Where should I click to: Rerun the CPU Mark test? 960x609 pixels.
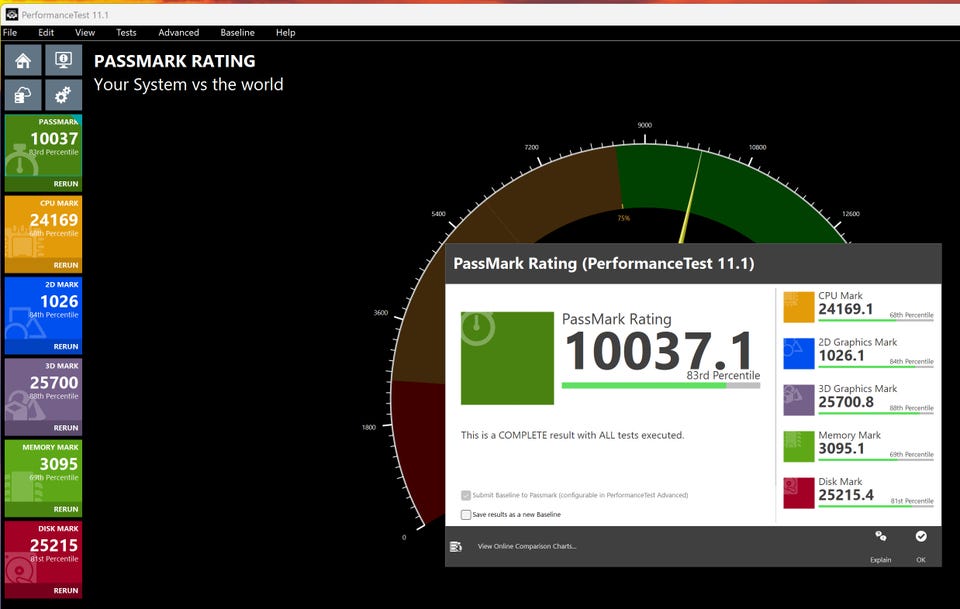coord(66,265)
